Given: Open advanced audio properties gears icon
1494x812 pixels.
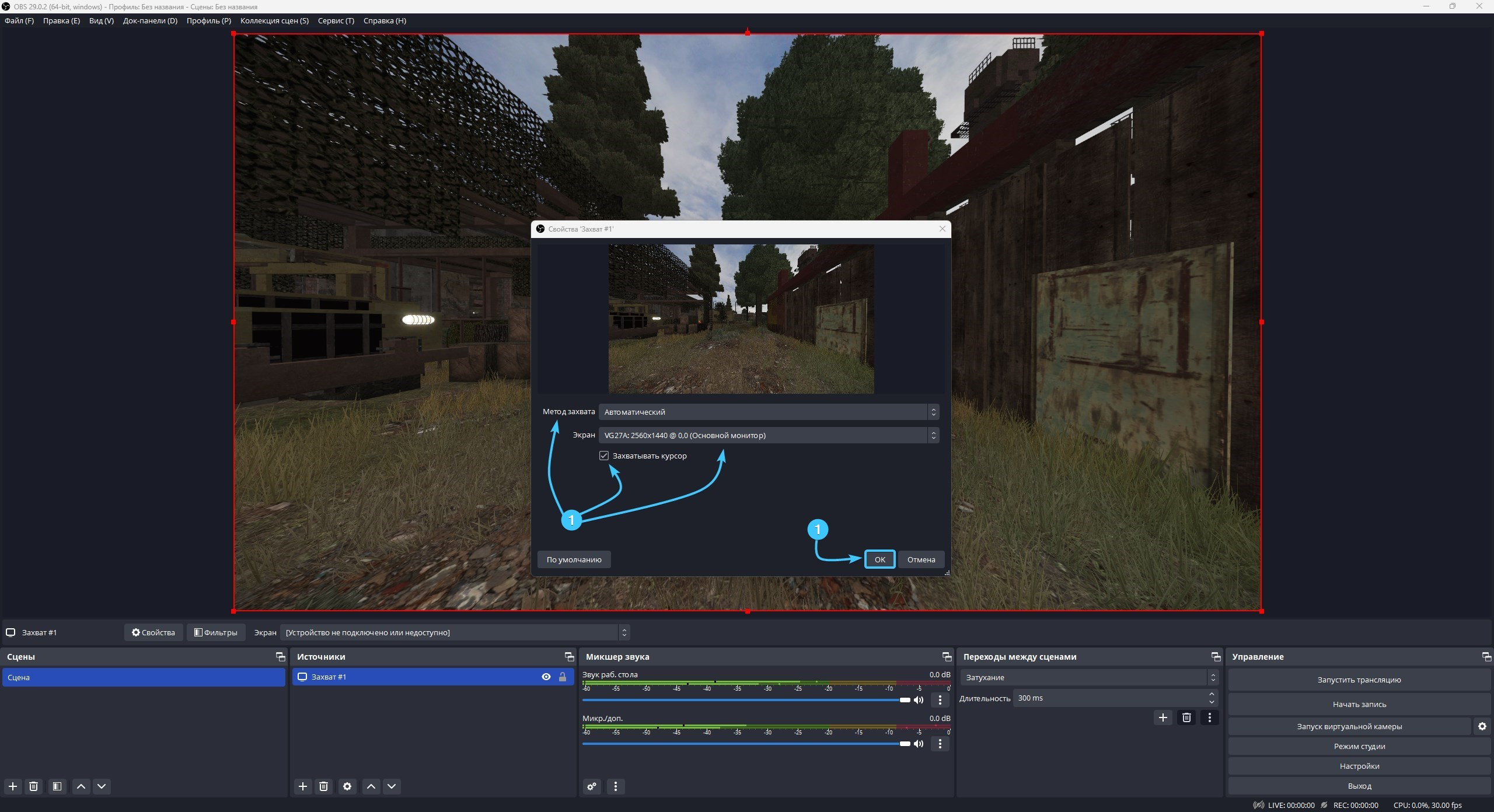Looking at the screenshot, I should pos(592,786).
